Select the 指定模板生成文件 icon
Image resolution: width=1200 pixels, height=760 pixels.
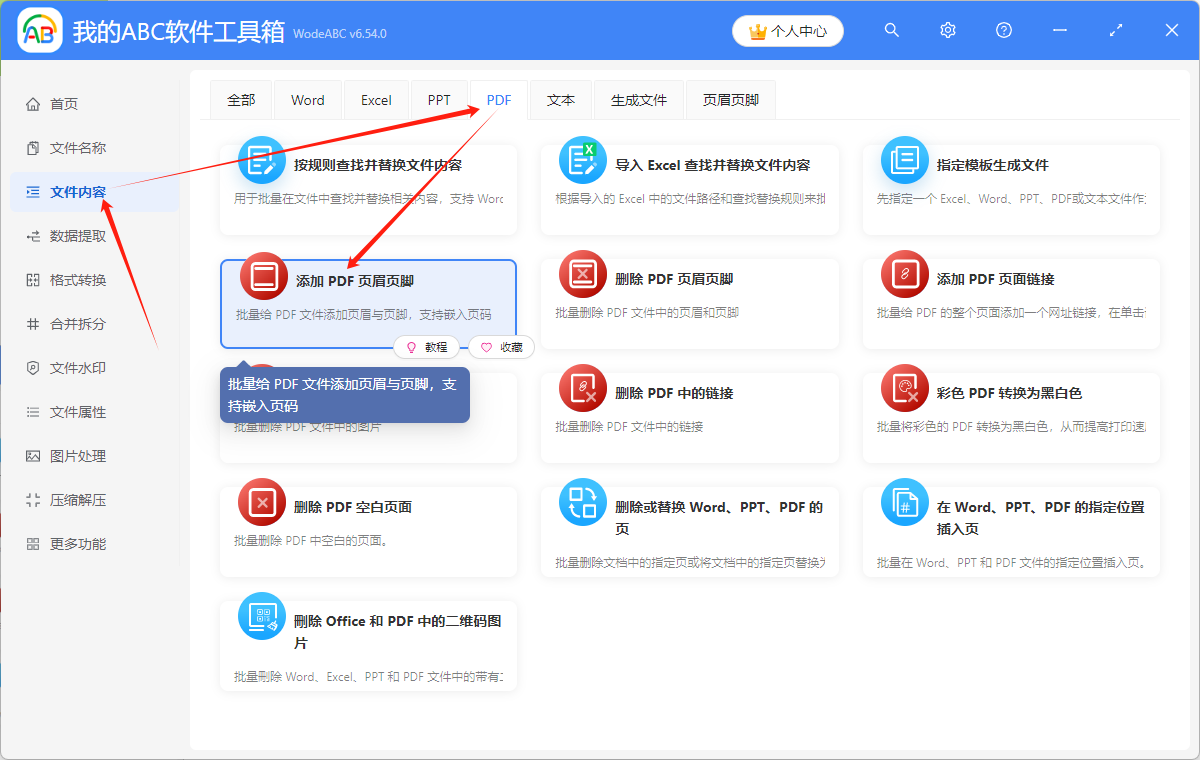(904, 159)
